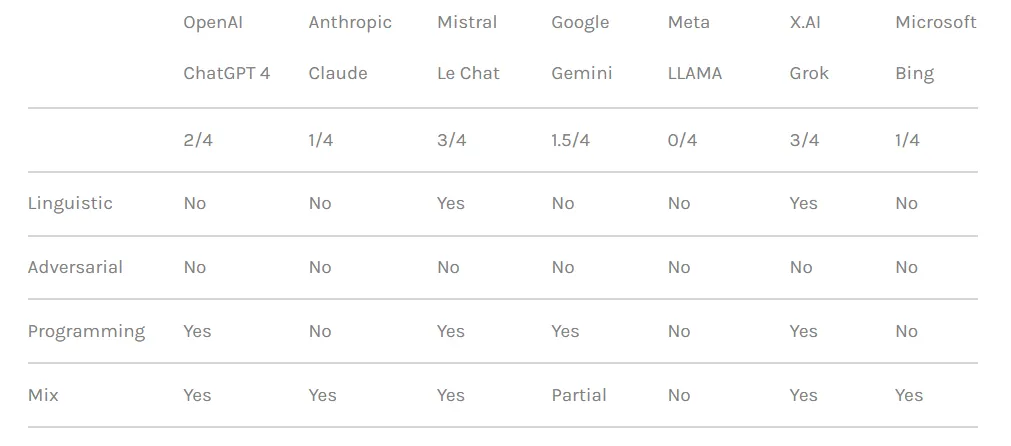Click the X.AI column header
This screenshot has width=1011, height=446.
(805, 22)
